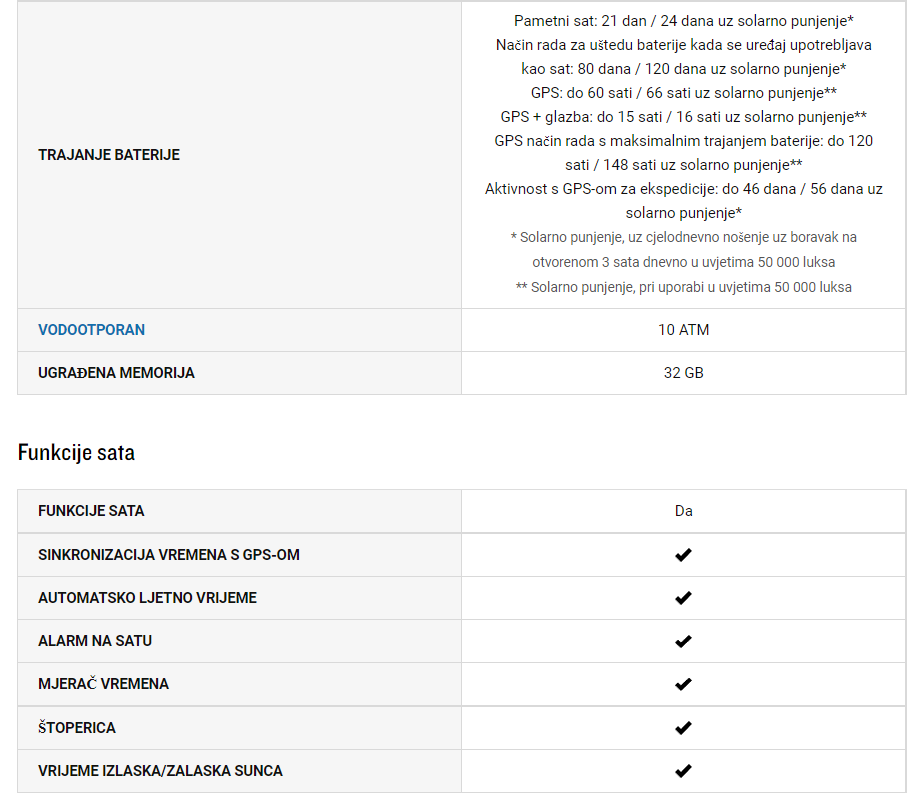Click the Funkcije sata section heading
This screenshot has height=802, width=916.
pyautogui.click(x=77, y=453)
